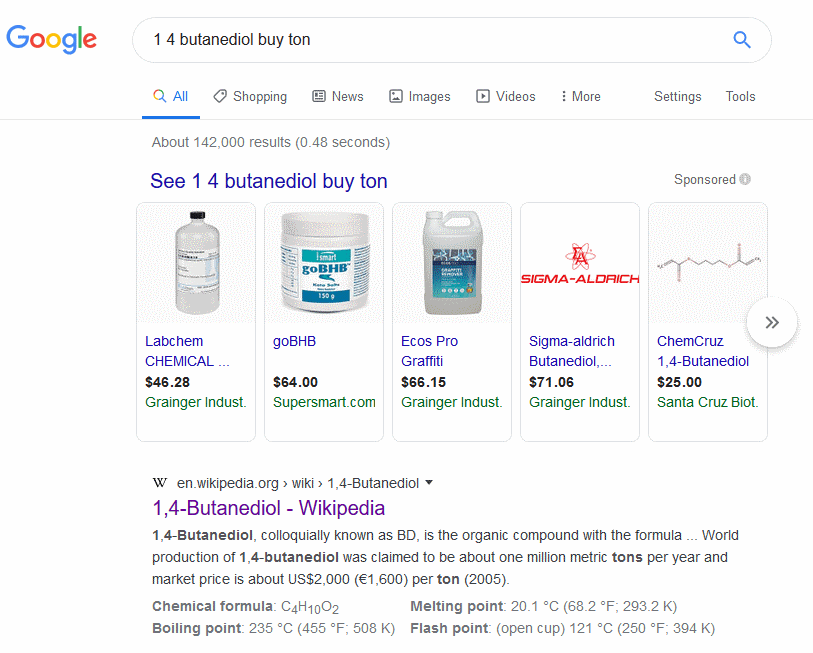Open '1,4-Butanediol - Wikipedia' result
Image resolution: width=813 pixels, height=653 pixels.
tap(269, 508)
